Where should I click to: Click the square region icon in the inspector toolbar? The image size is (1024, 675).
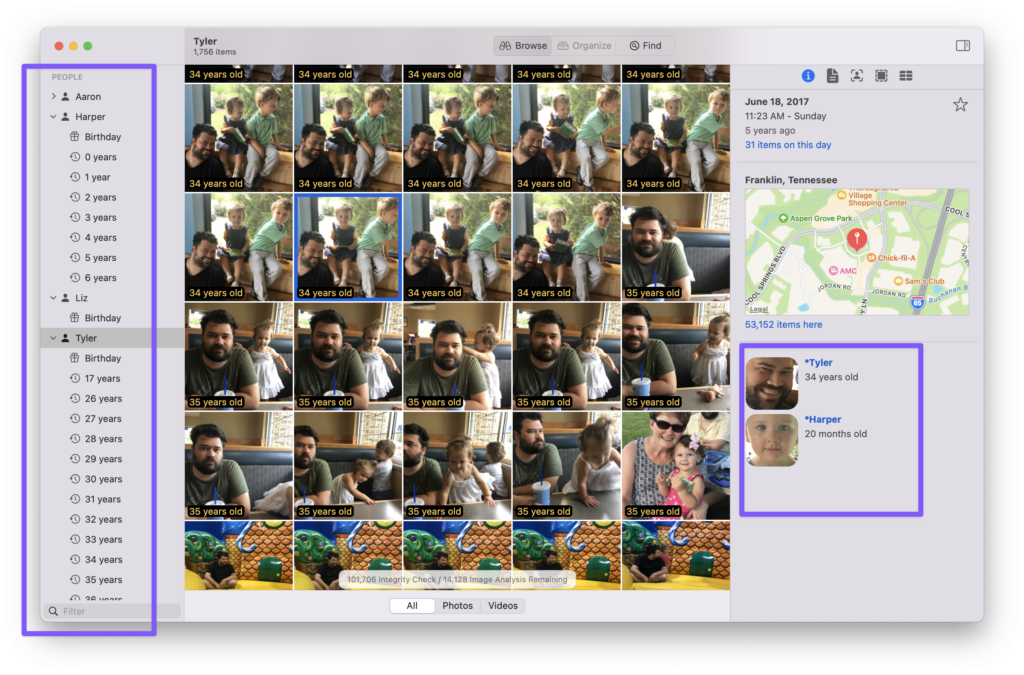(881, 76)
